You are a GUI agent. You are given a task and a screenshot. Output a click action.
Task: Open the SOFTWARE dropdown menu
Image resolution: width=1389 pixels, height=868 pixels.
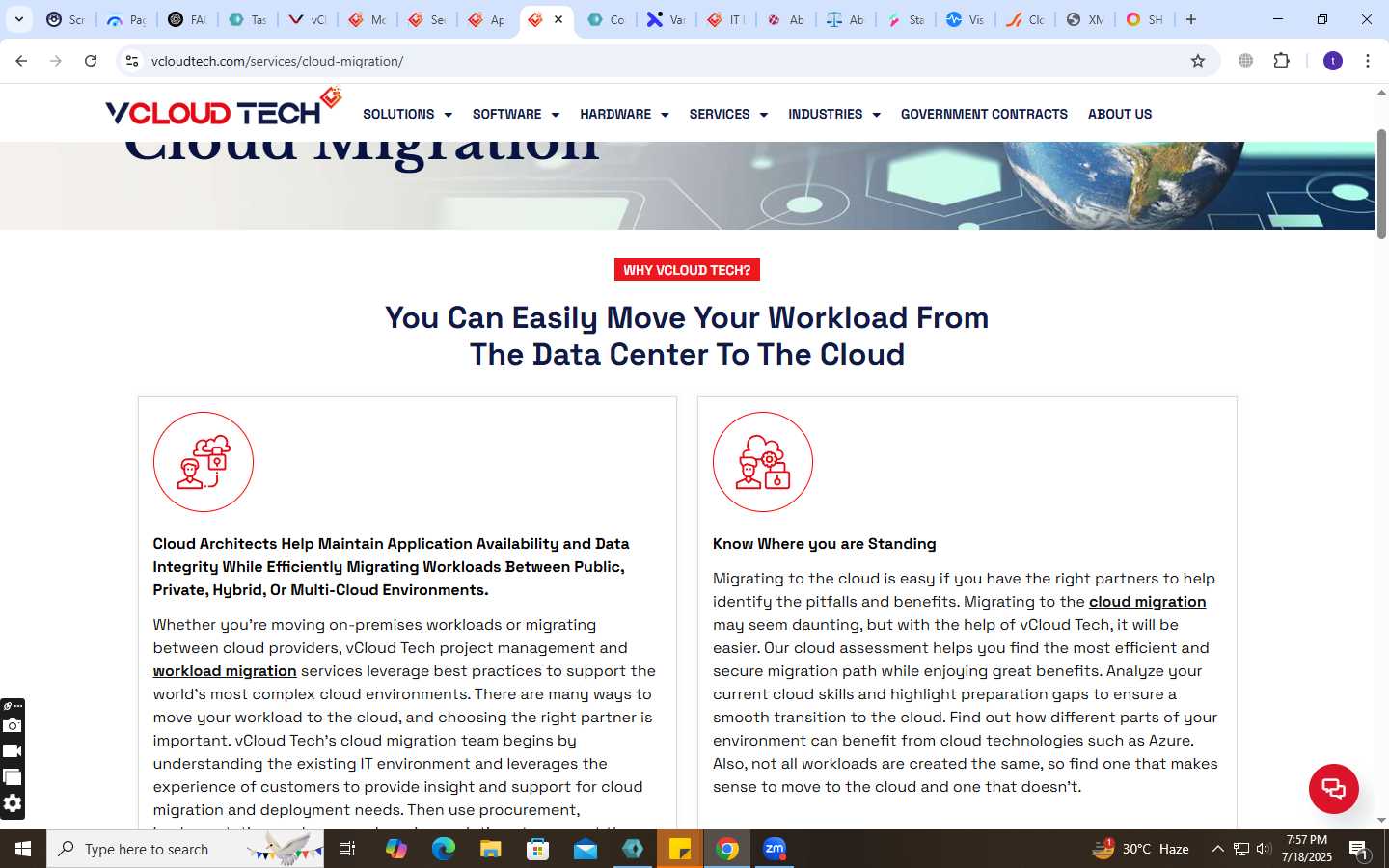tap(515, 114)
